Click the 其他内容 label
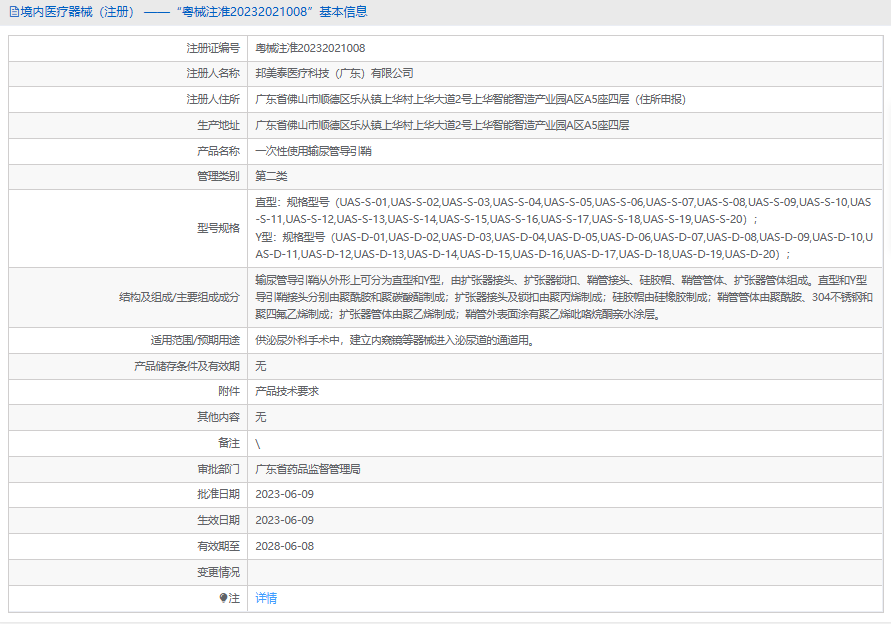This screenshot has width=891, height=624. tap(218, 417)
